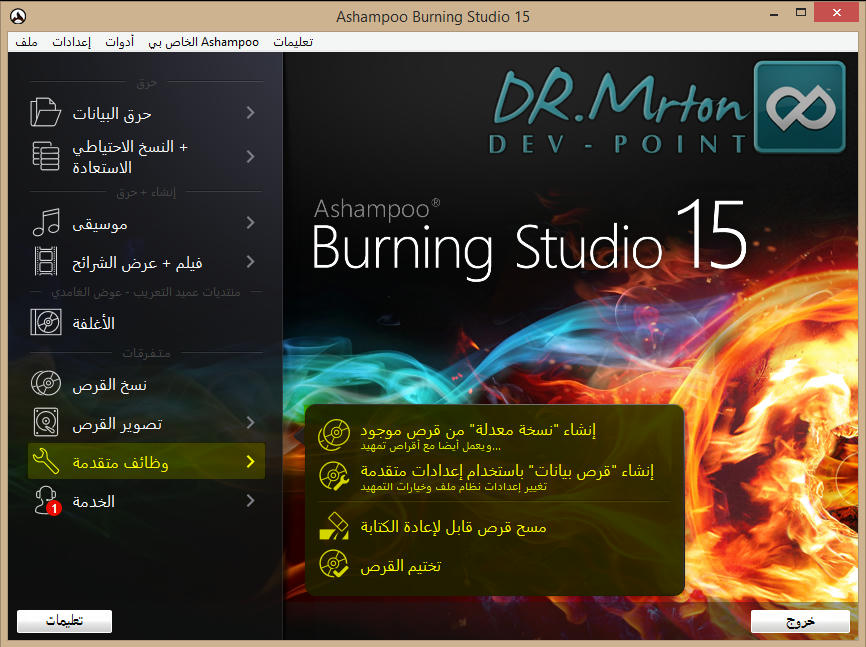Viewport: 866px width, 647px height.
Task: Click the disc icon for نسخ القرص
Action: (x=46, y=383)
